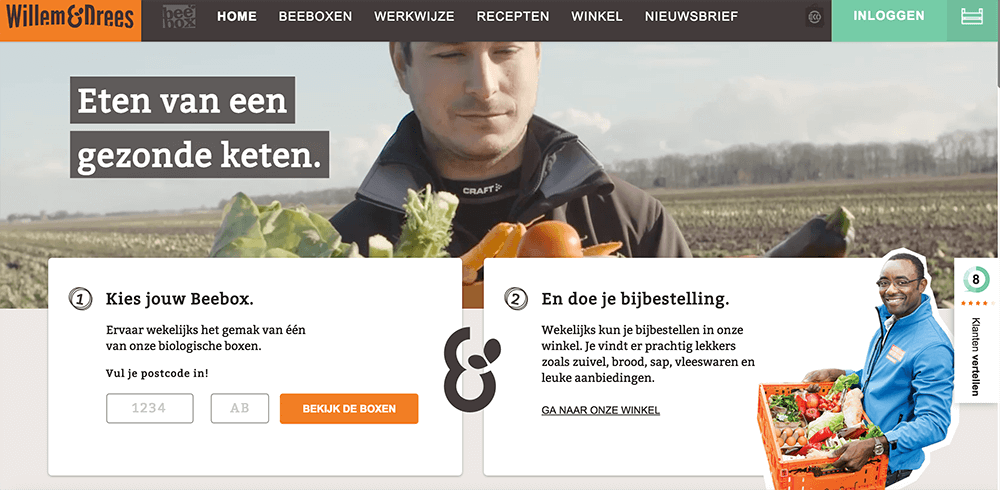
Task: Open the crate shopping basket icon
Action: click(973, 17)
